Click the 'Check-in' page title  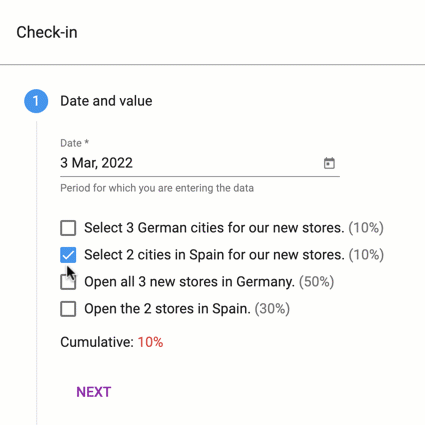click(x=47, y=32)
